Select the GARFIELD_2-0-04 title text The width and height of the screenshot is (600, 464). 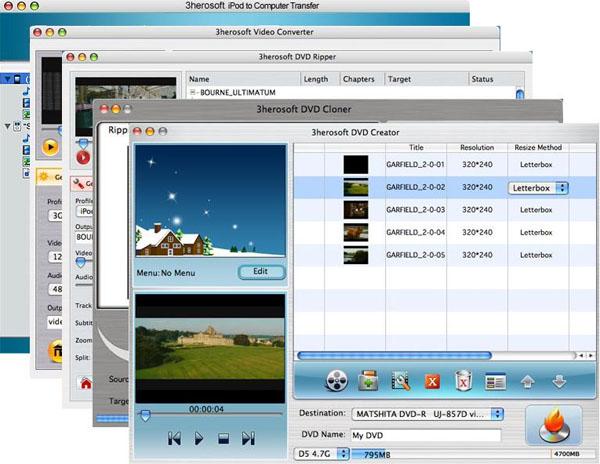coord(415,232)
